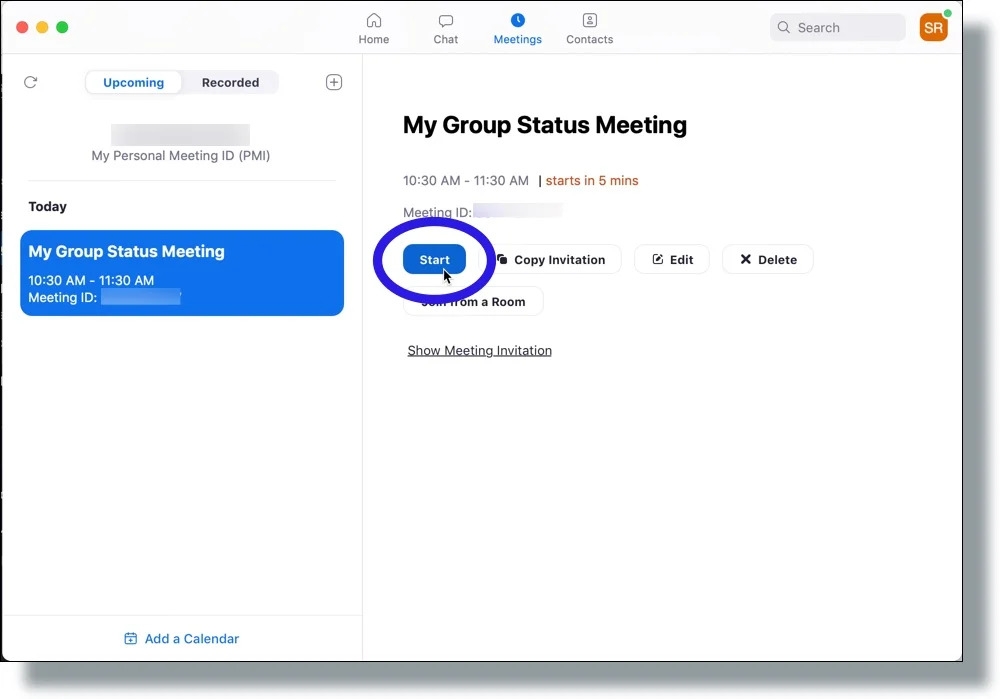Screen dimensions: 1000x699
Task: Delete the scheduled meeting
Action: tap(768, 260)
